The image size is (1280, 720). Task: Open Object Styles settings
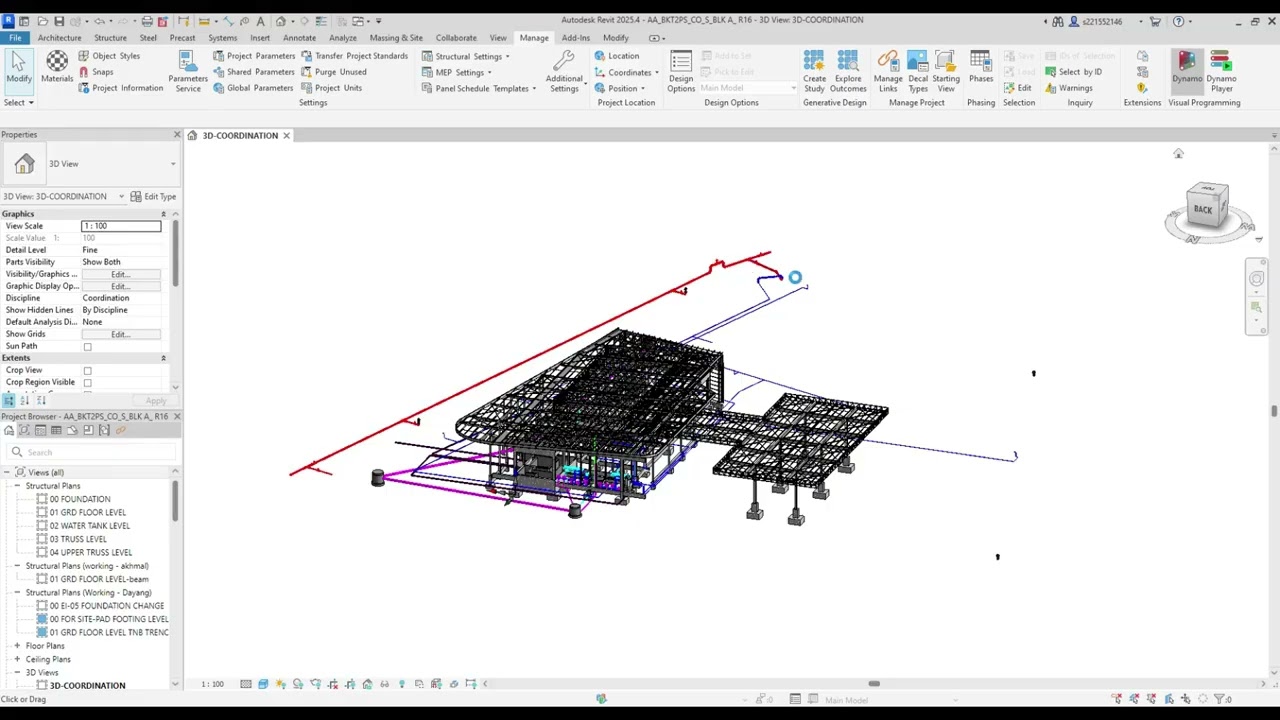click(109, 56)
